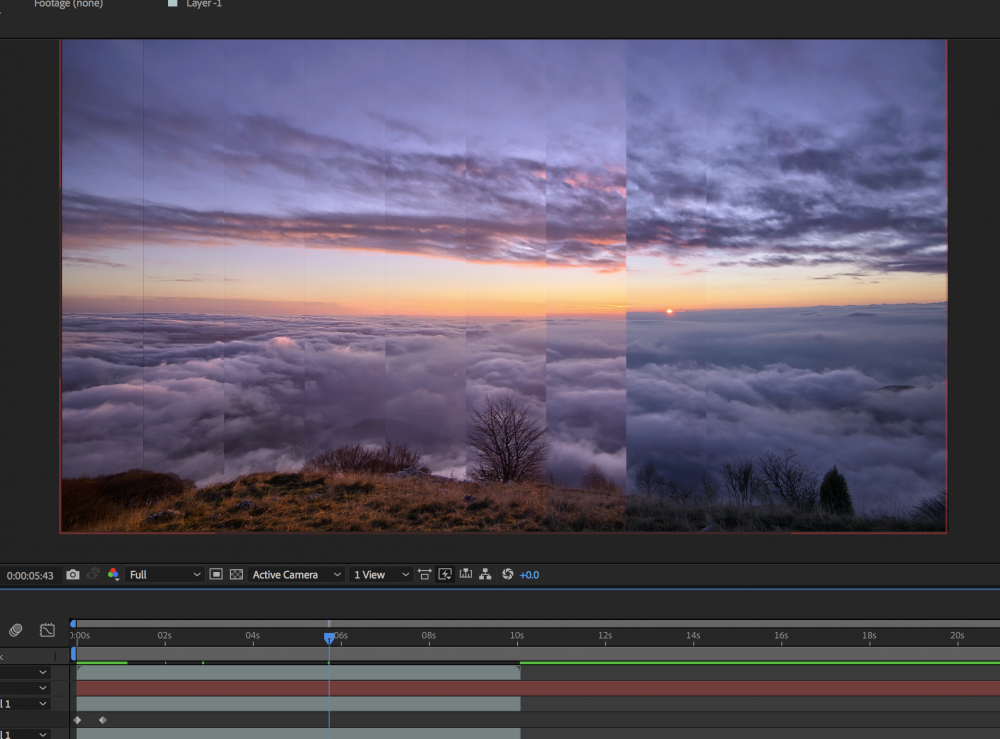Open the 1 View layout dropdown
Viewport: 1000px width, 739px height.
tap(381, 575)
